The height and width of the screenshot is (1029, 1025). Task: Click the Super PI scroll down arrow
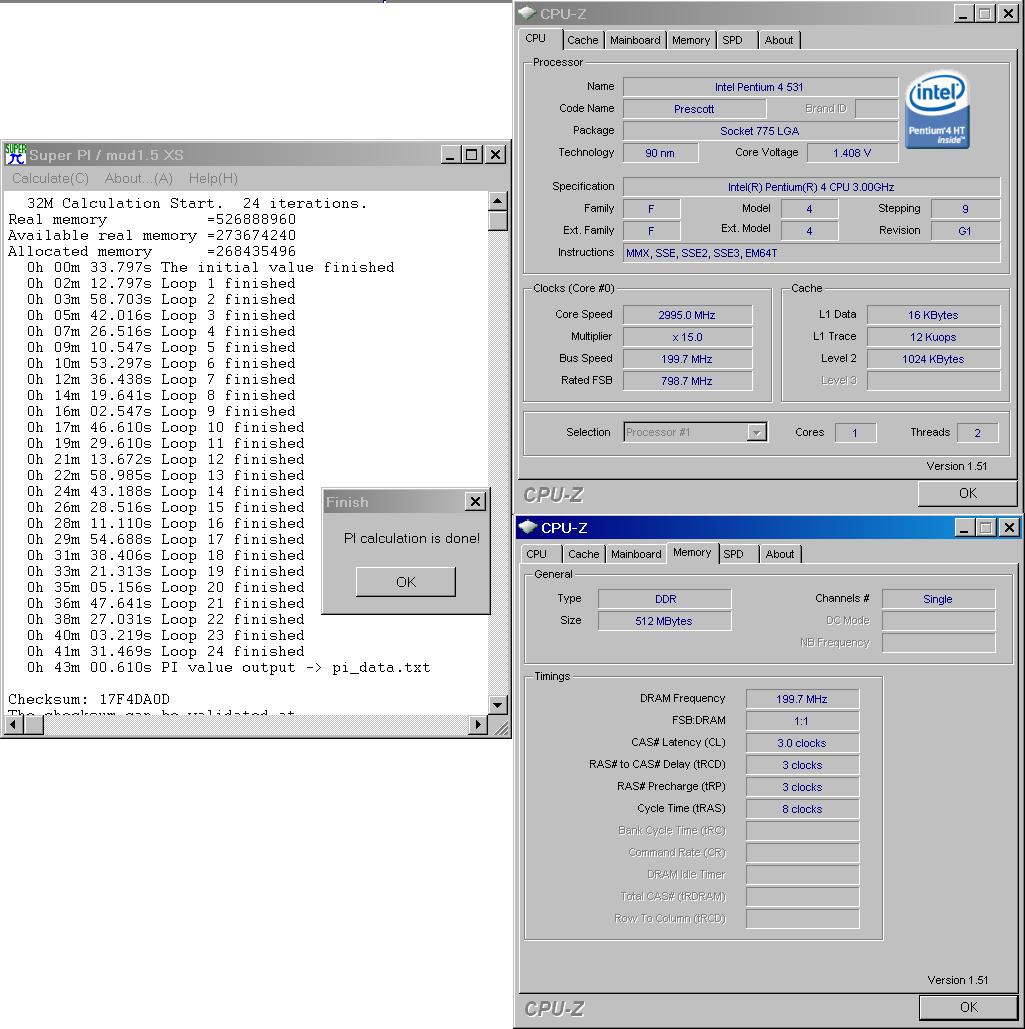[x=497, y=705]
